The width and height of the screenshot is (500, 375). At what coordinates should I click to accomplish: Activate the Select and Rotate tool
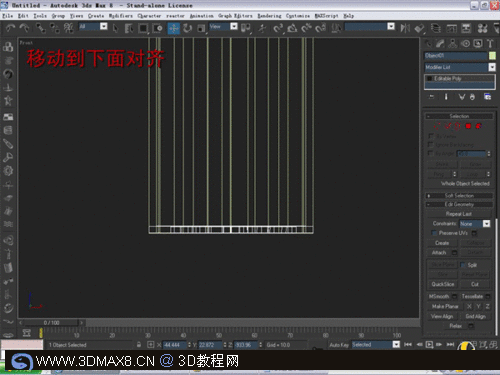[187, 28]
